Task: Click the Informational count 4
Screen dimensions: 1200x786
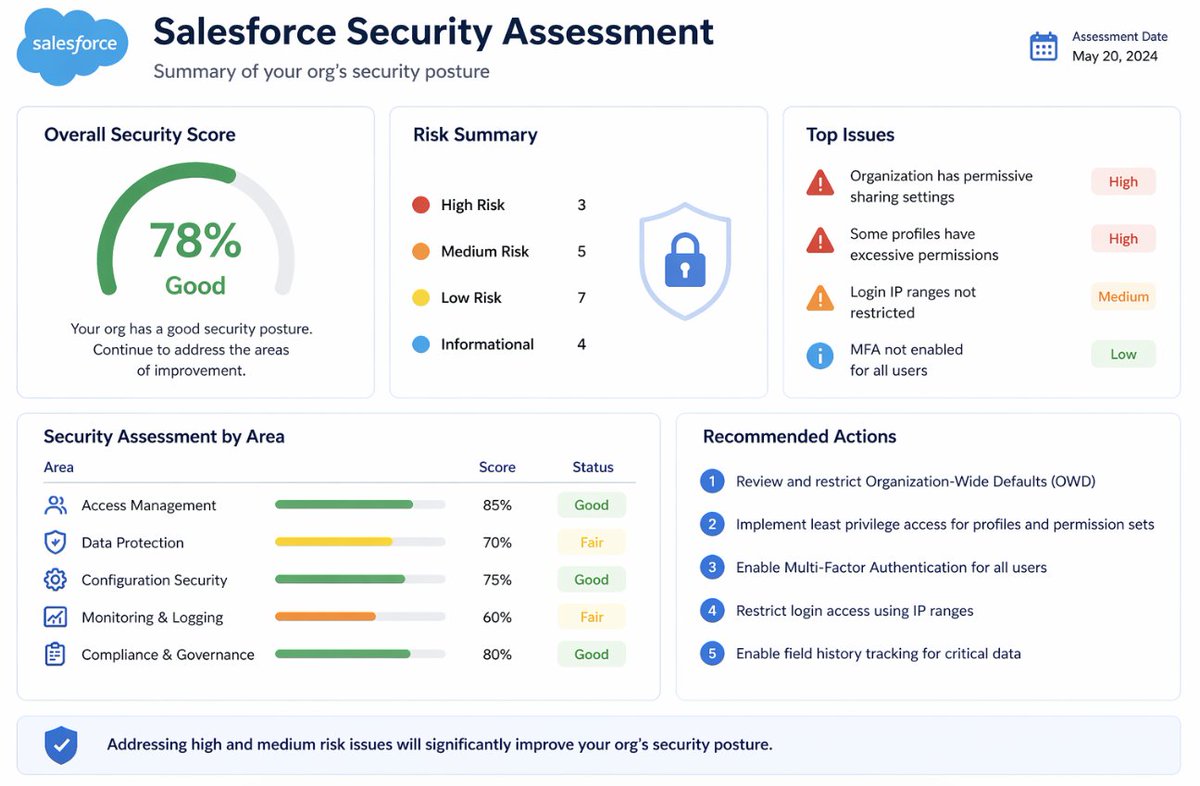Action: [582, 344]
